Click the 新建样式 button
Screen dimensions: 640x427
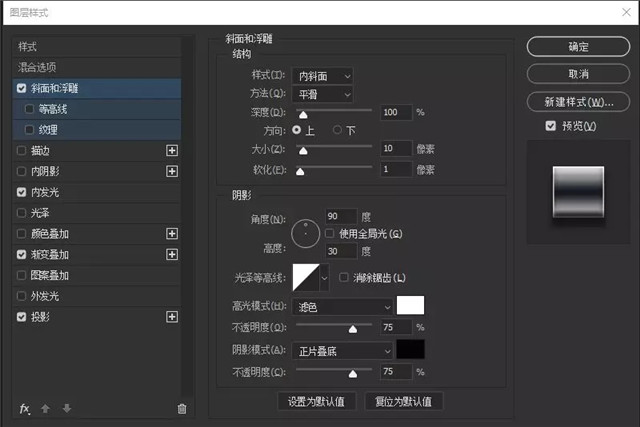(x=578, y=102)
